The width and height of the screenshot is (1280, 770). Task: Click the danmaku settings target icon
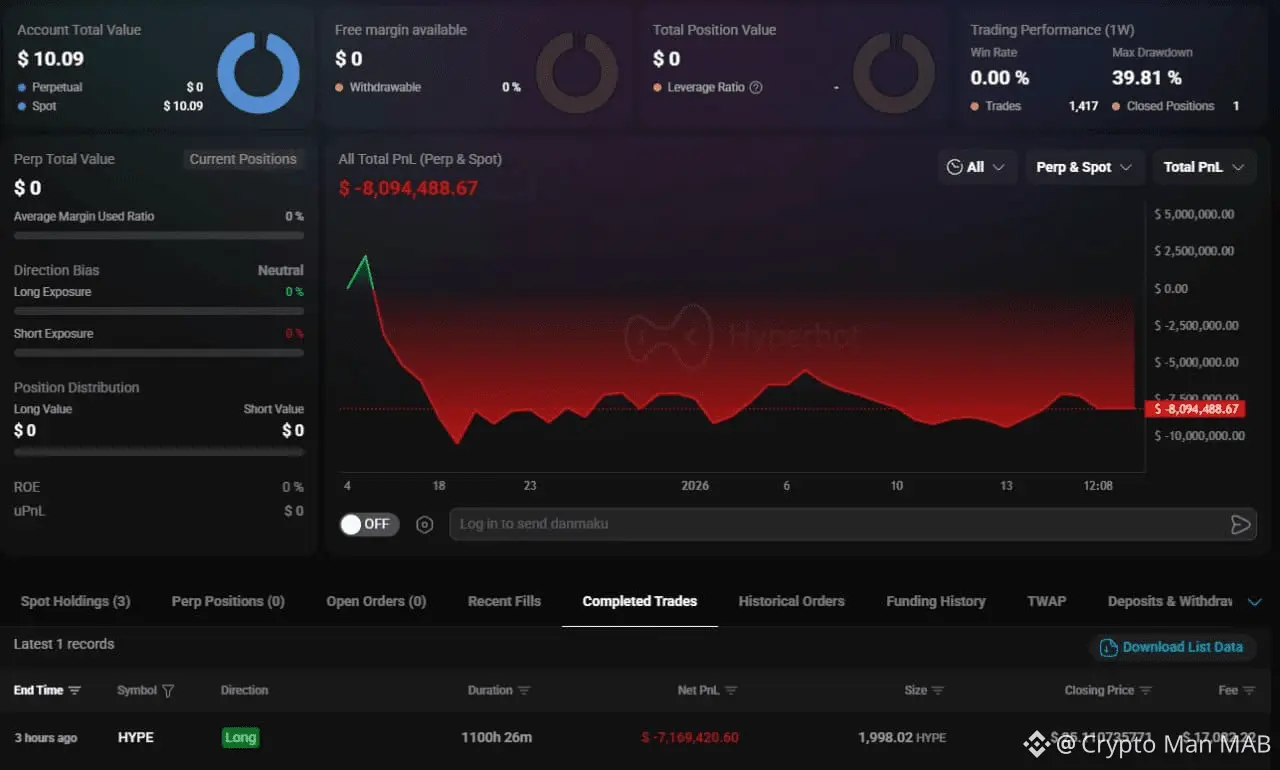pos(425,525)
